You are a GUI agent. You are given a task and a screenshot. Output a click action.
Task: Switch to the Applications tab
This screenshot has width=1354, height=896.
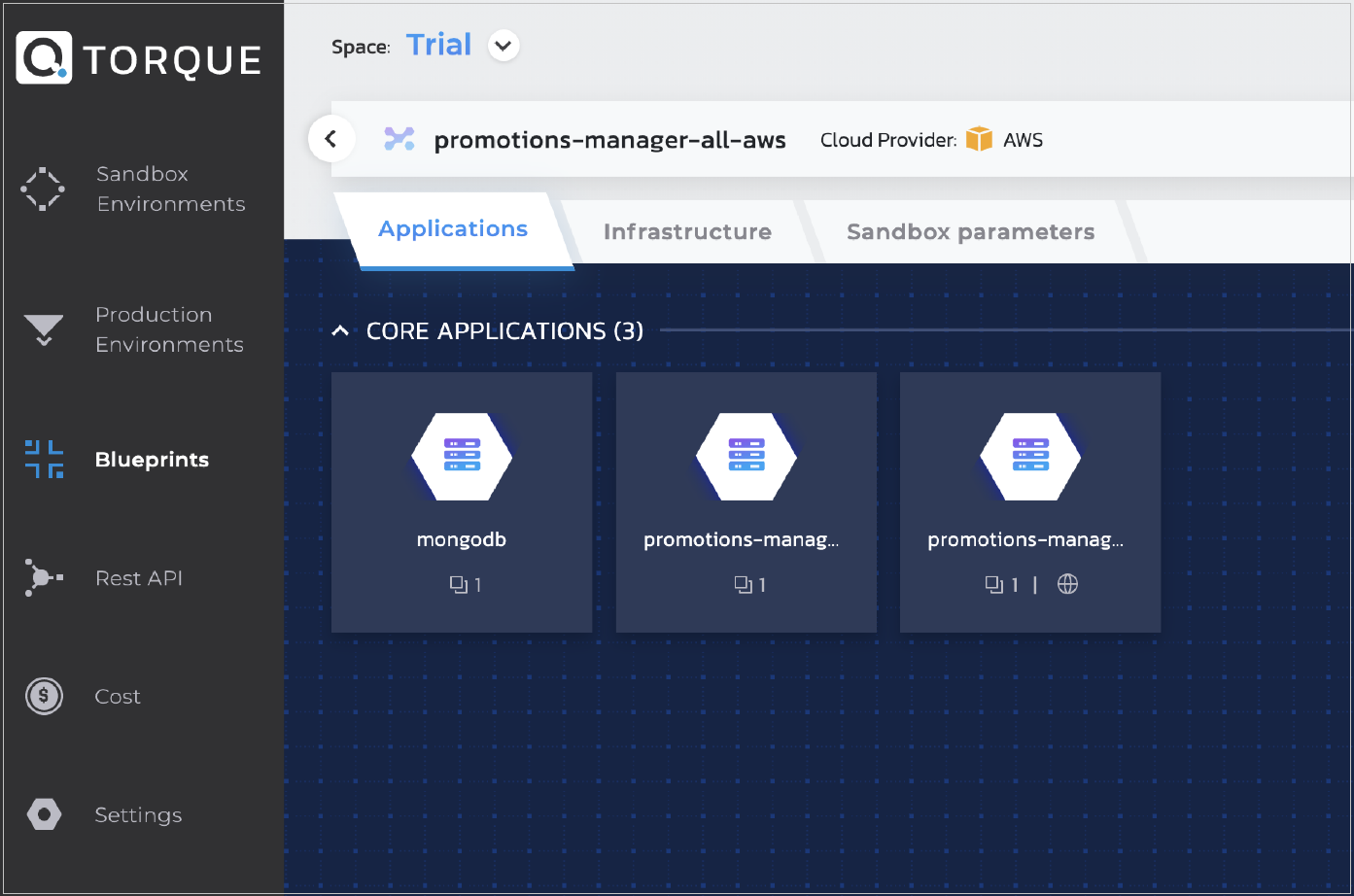pyautogui.click(x=453, y=229)
